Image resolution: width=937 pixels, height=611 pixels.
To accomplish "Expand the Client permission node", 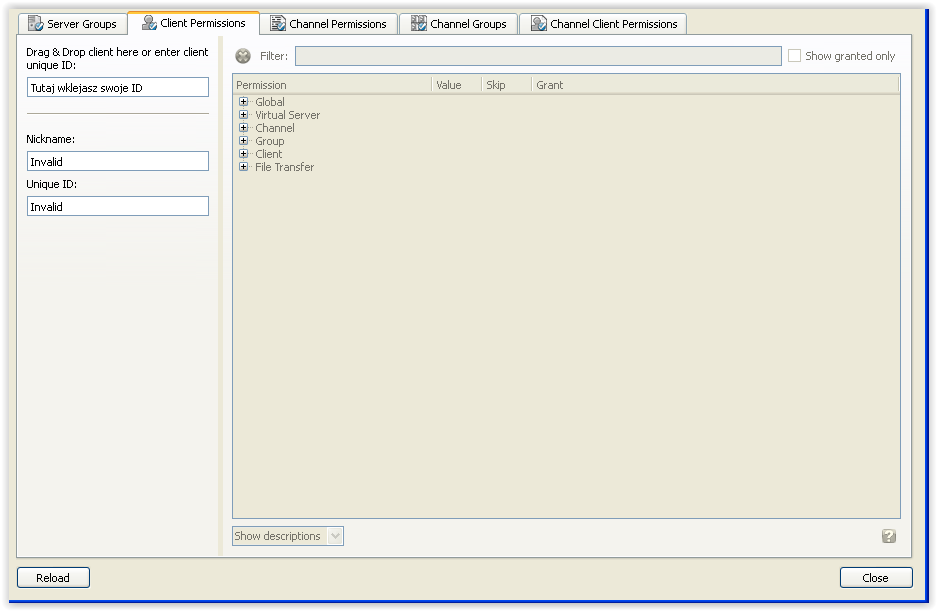I will point(243,154).
